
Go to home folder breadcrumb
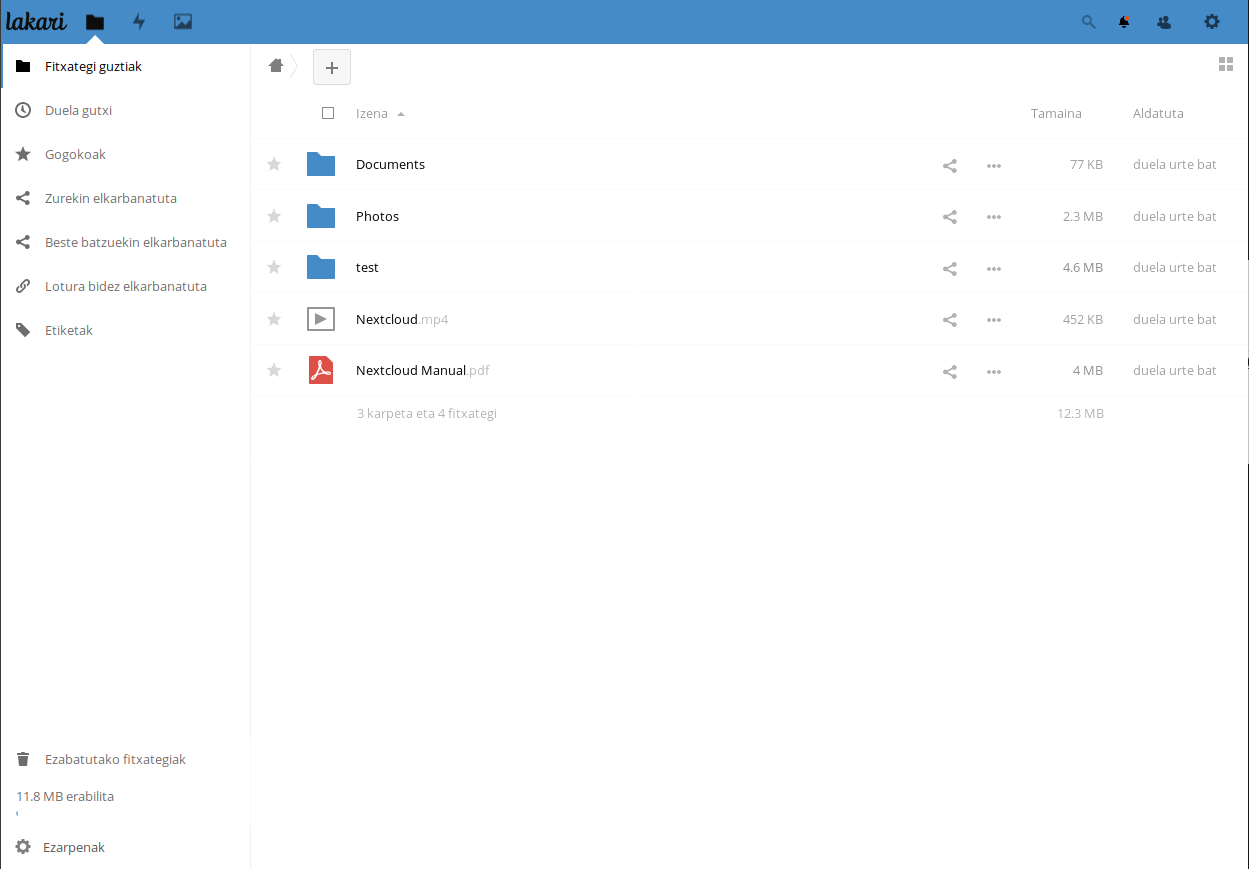coord(276,66)
